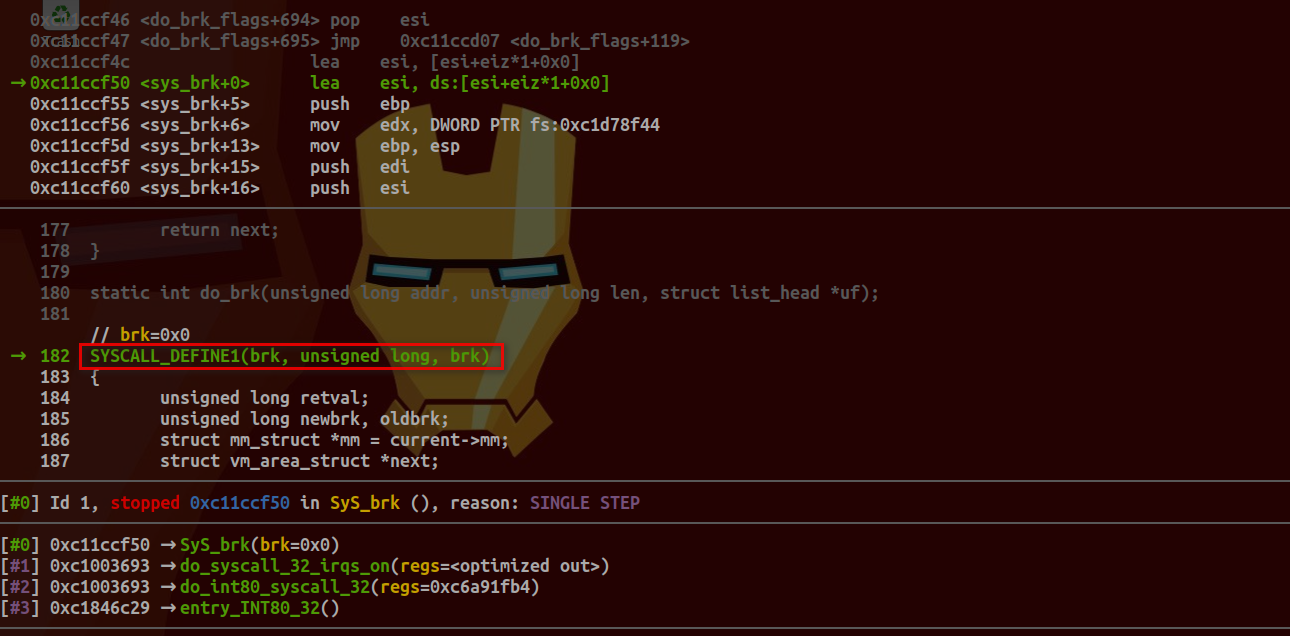1290x636 pixels.
Task: Click the 0xc1846c29 address in frame #3
Action: 100,608
